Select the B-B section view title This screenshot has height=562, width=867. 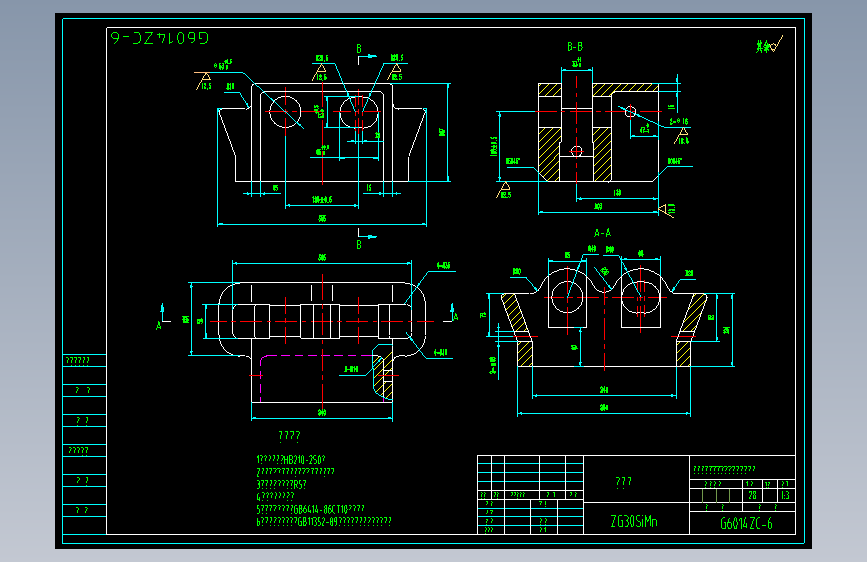coord(575,47)
